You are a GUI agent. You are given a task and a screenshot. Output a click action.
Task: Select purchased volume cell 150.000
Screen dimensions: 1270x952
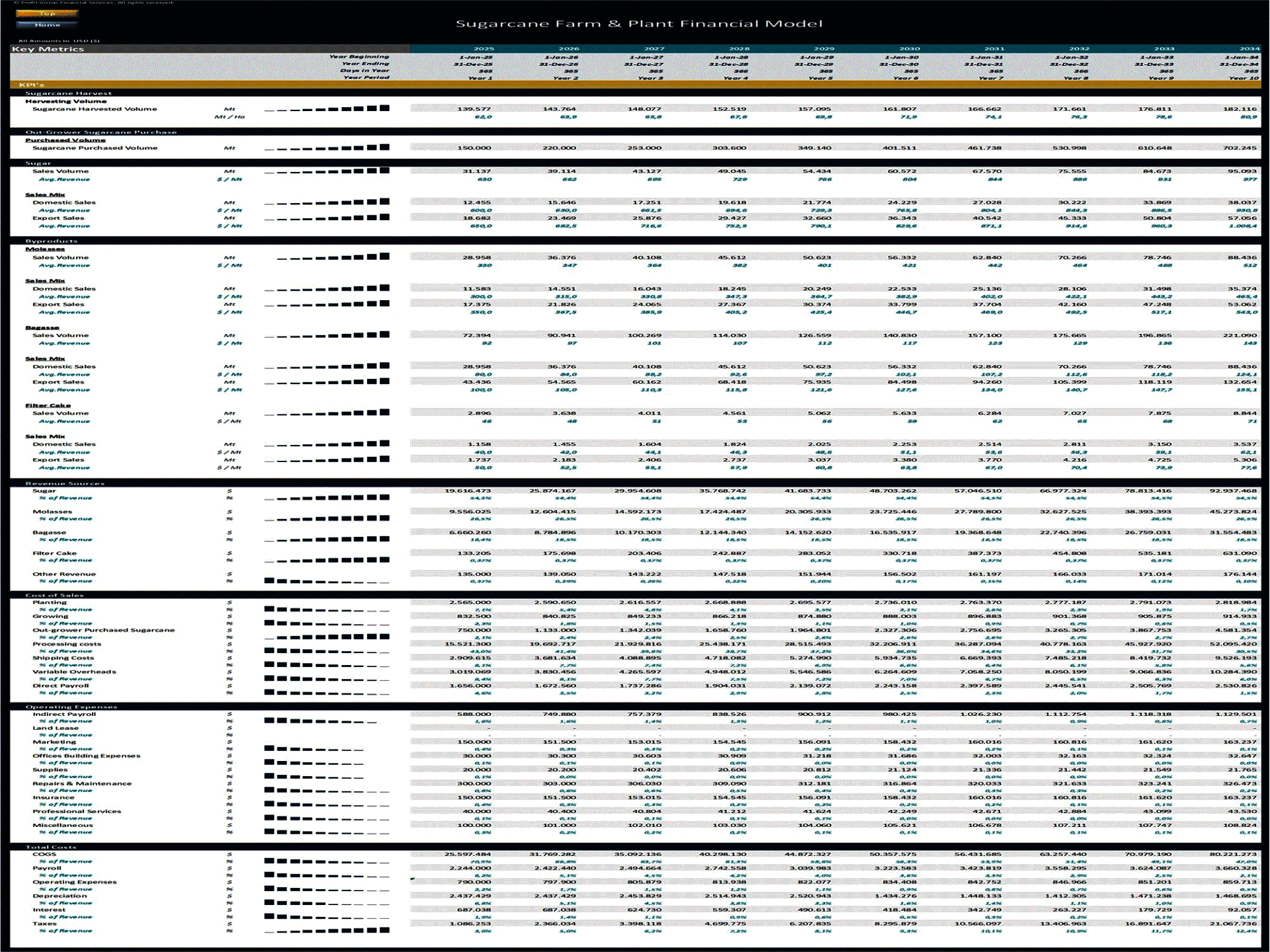(x=474, y=148)
